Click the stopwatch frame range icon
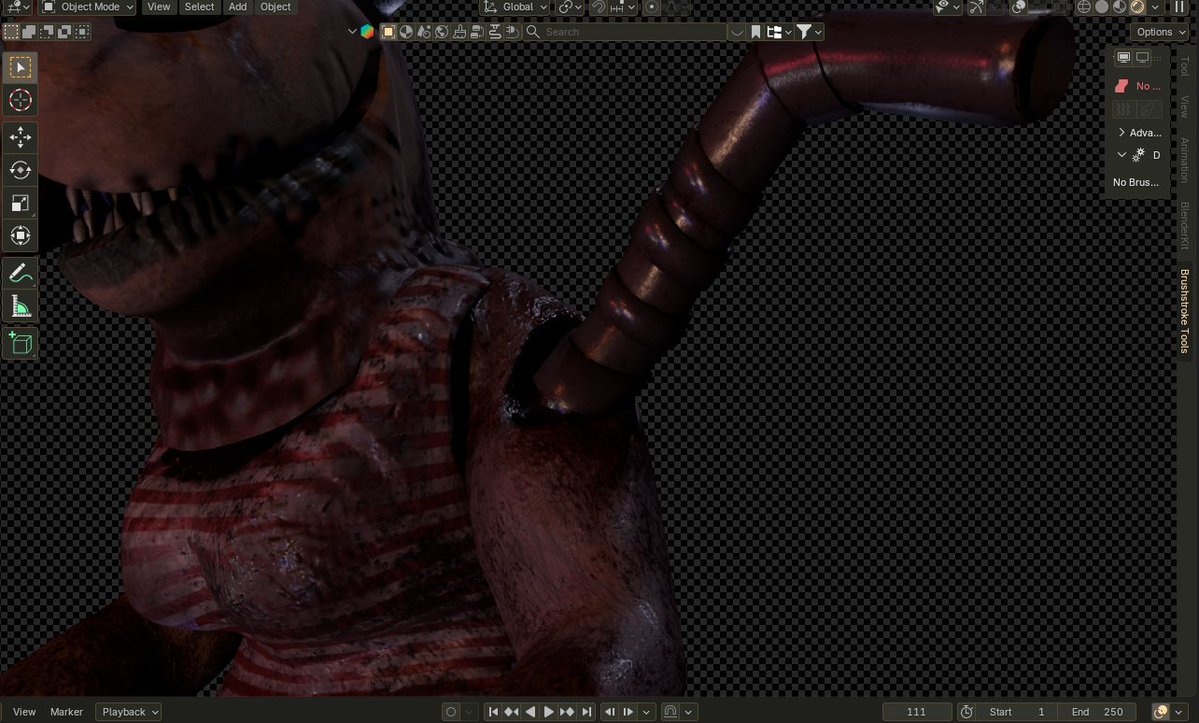 [x=967, y=712]
